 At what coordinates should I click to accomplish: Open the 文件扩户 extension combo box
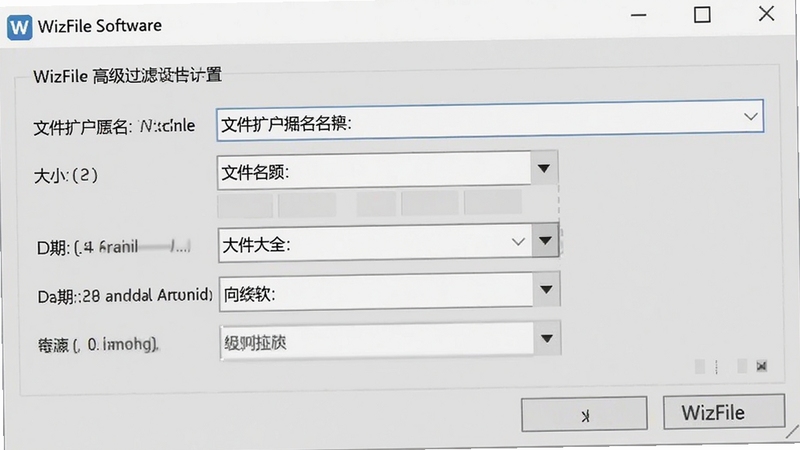click(490, 120)
